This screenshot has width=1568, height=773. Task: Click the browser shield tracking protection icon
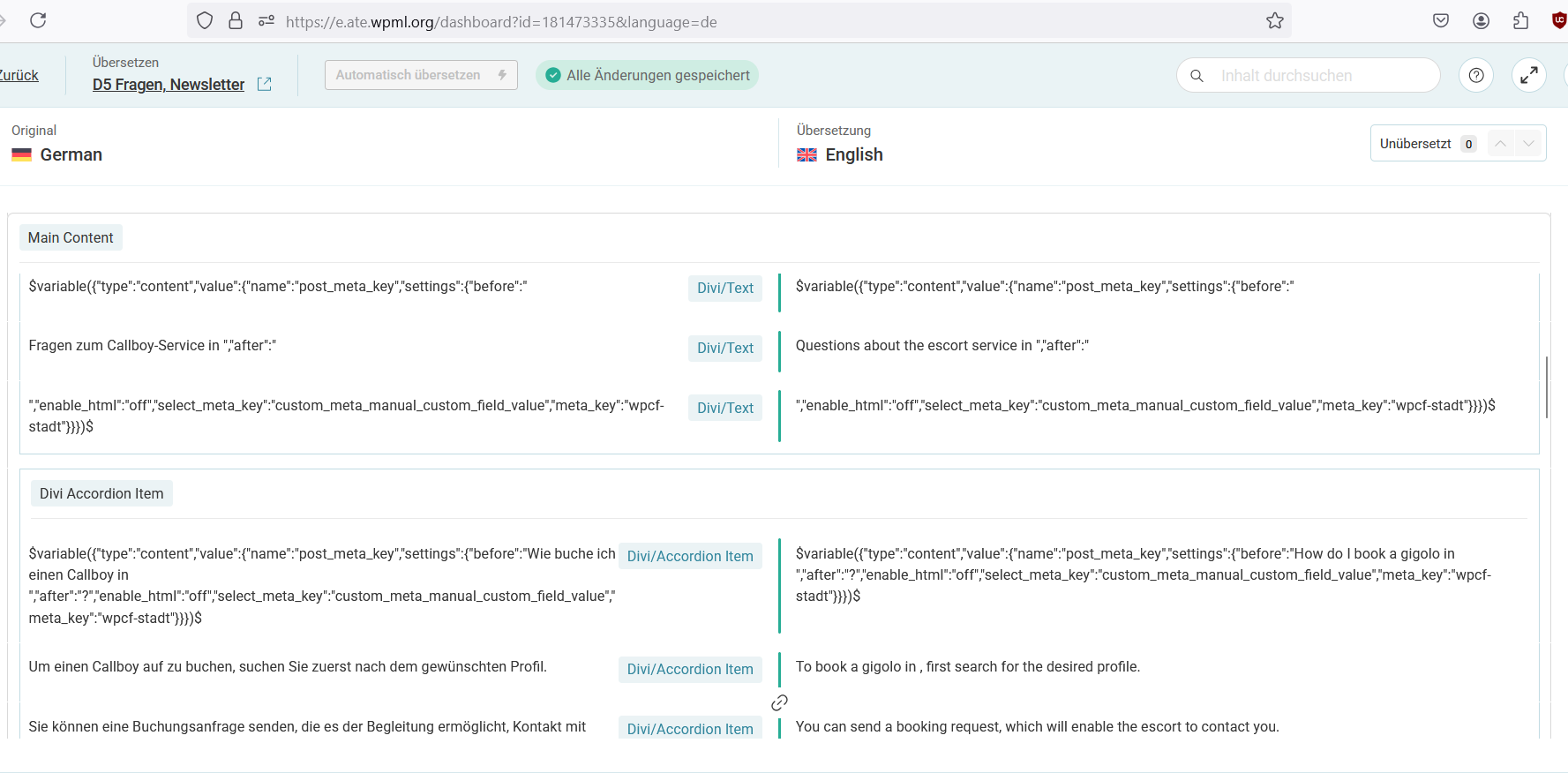coord(205,21)
